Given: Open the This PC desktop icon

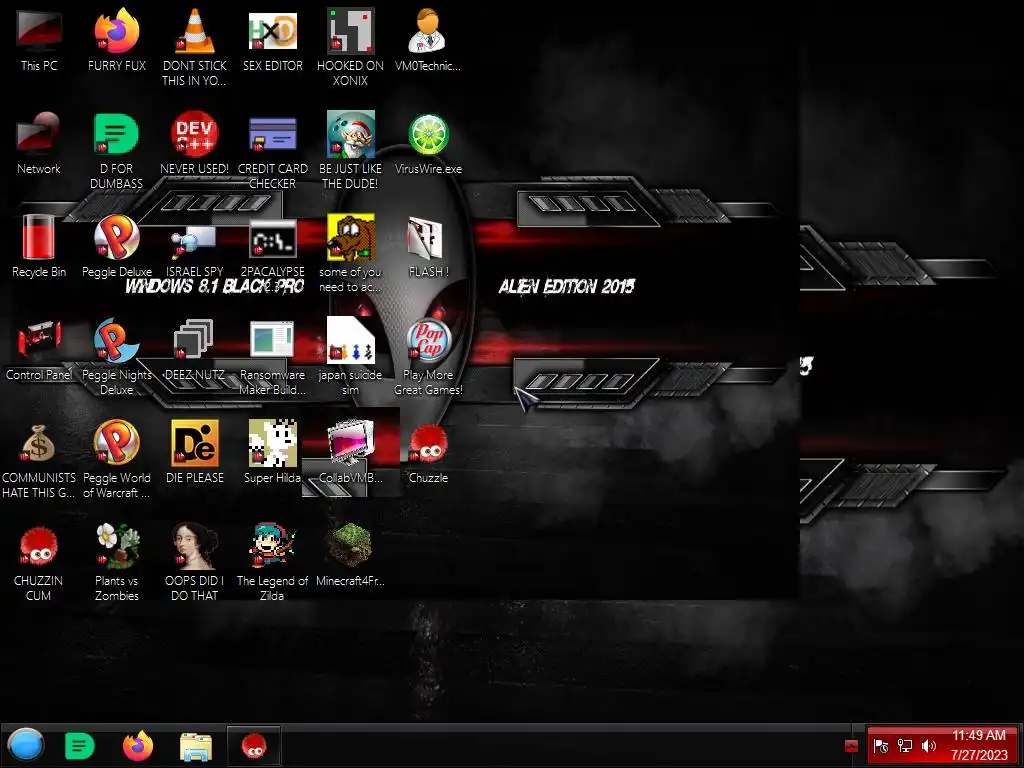Looking at the screenshot, I should [x=39, y=40].
